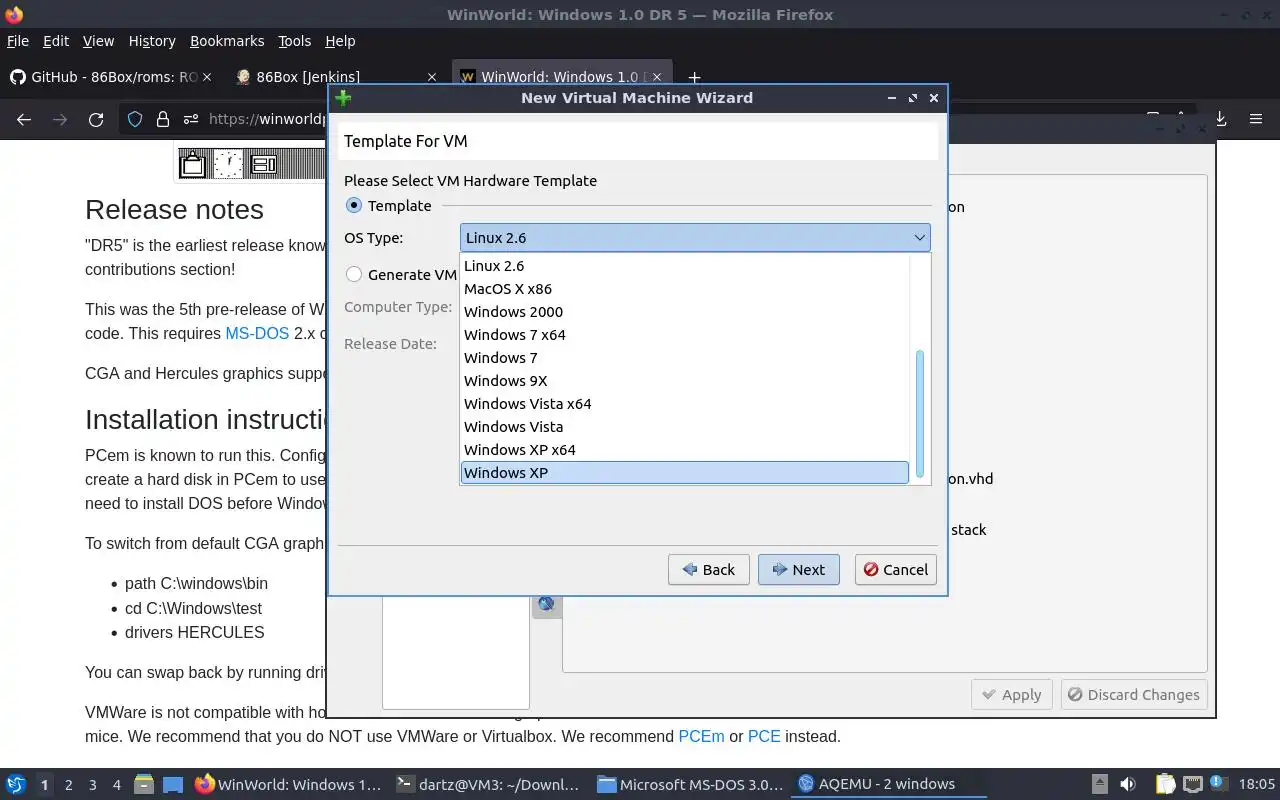This screenshot has width=1280, height=800.
Task: Pick Windows 2000 in OS list
Action: point(684,312)
